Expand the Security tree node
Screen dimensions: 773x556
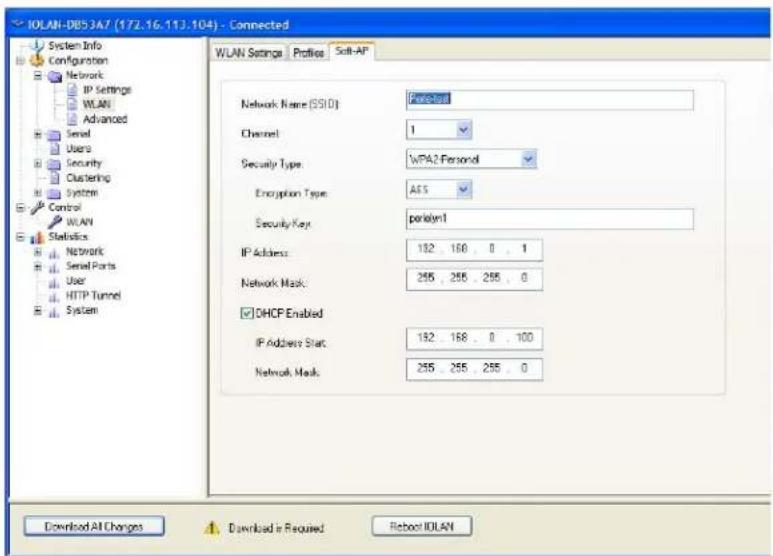click(38, 163)
